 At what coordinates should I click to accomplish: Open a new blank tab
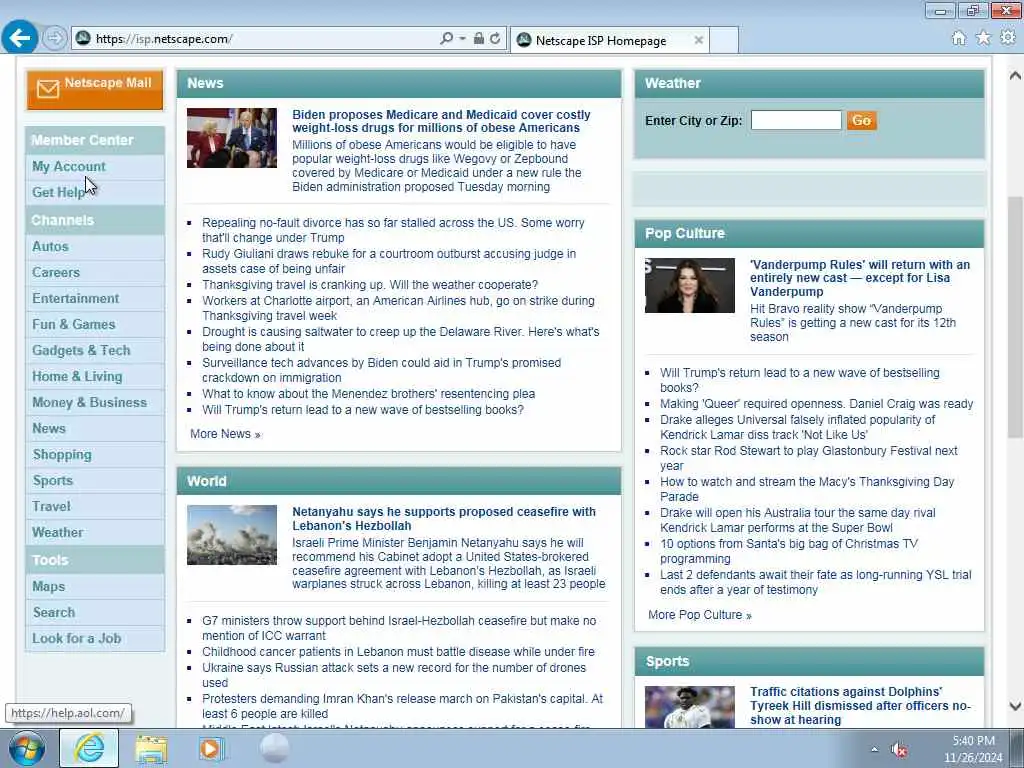pyautogui.click(x=724, y=40)
